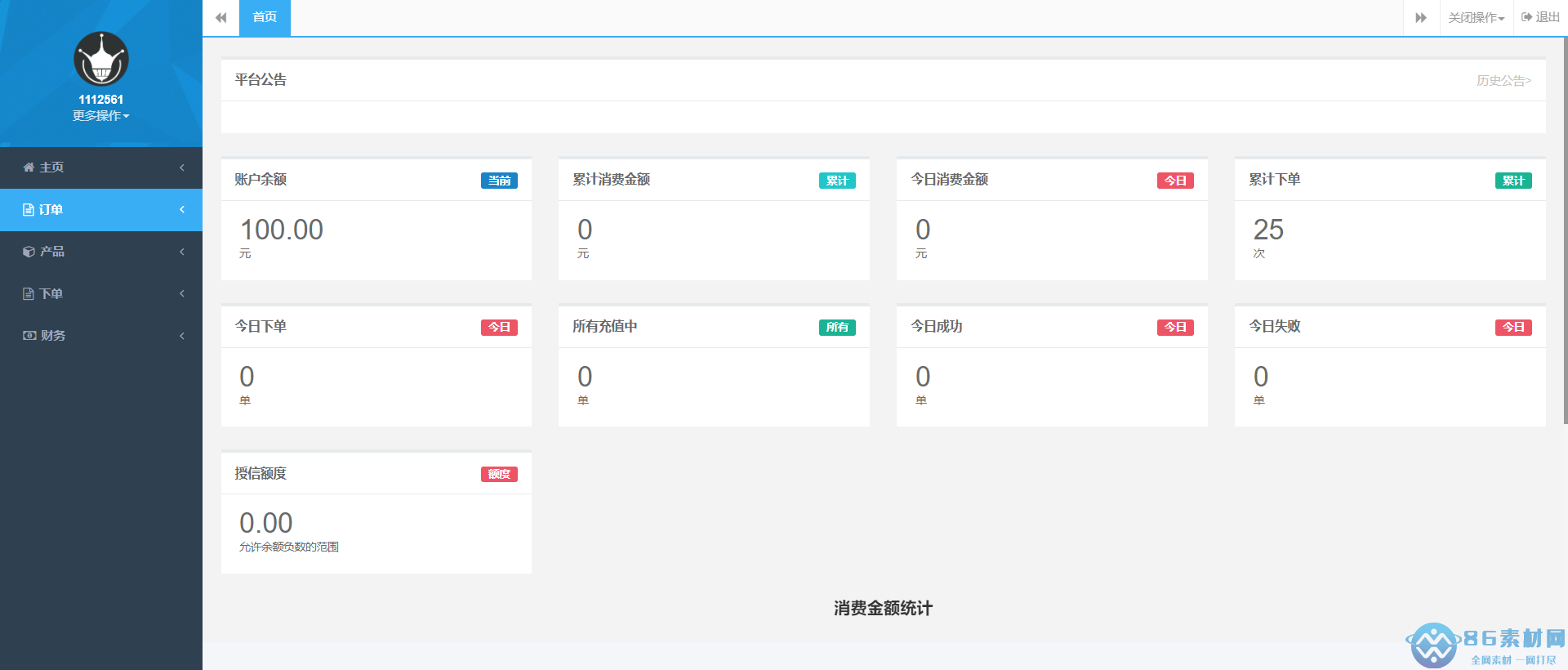
Task: Click the money icon beside 财务
Action: [29, 336]
